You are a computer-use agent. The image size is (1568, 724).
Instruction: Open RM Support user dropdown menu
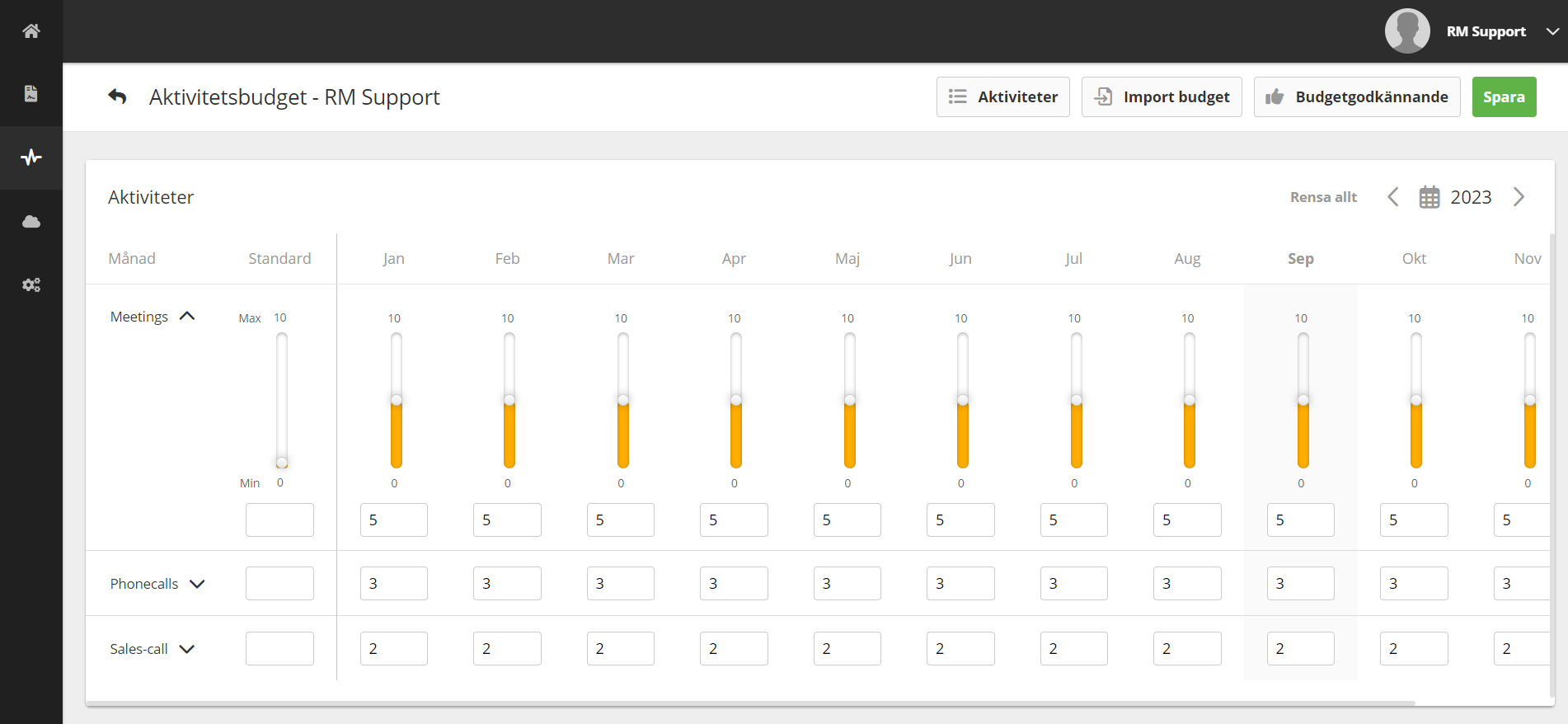(1552, 31)
